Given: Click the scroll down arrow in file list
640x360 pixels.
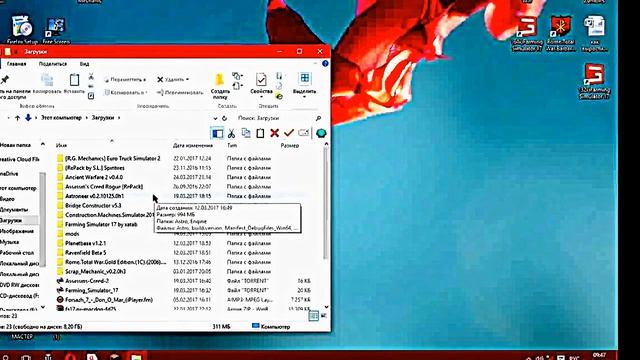Looking at the screenshot, I should point(326,307).
